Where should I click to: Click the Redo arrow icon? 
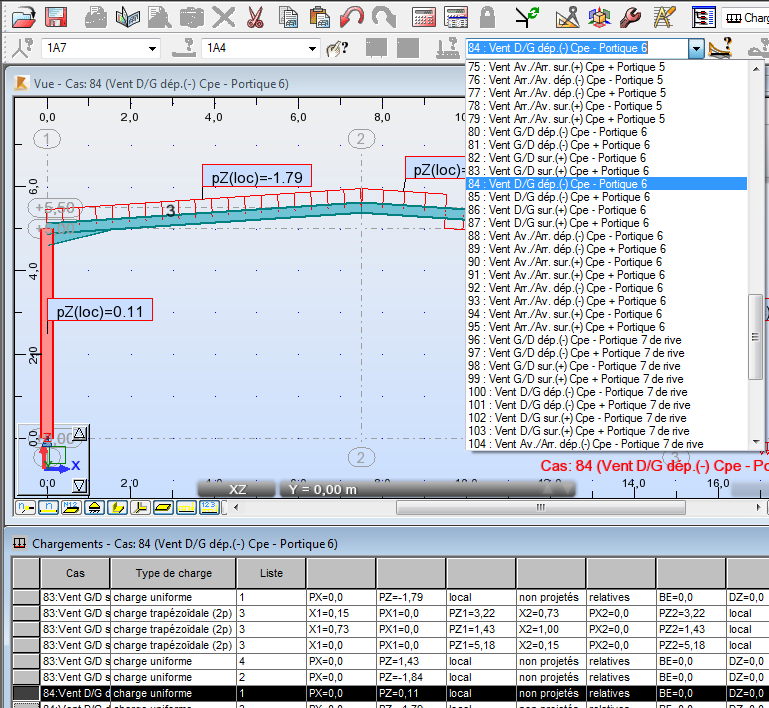(384, 17)
